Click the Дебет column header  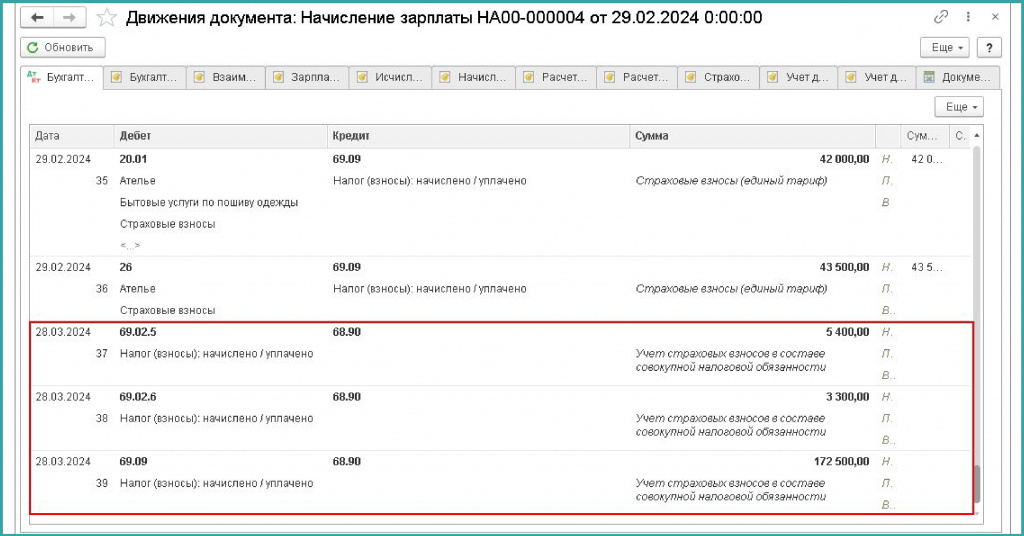pyautogui.click(x=220, y=136)
